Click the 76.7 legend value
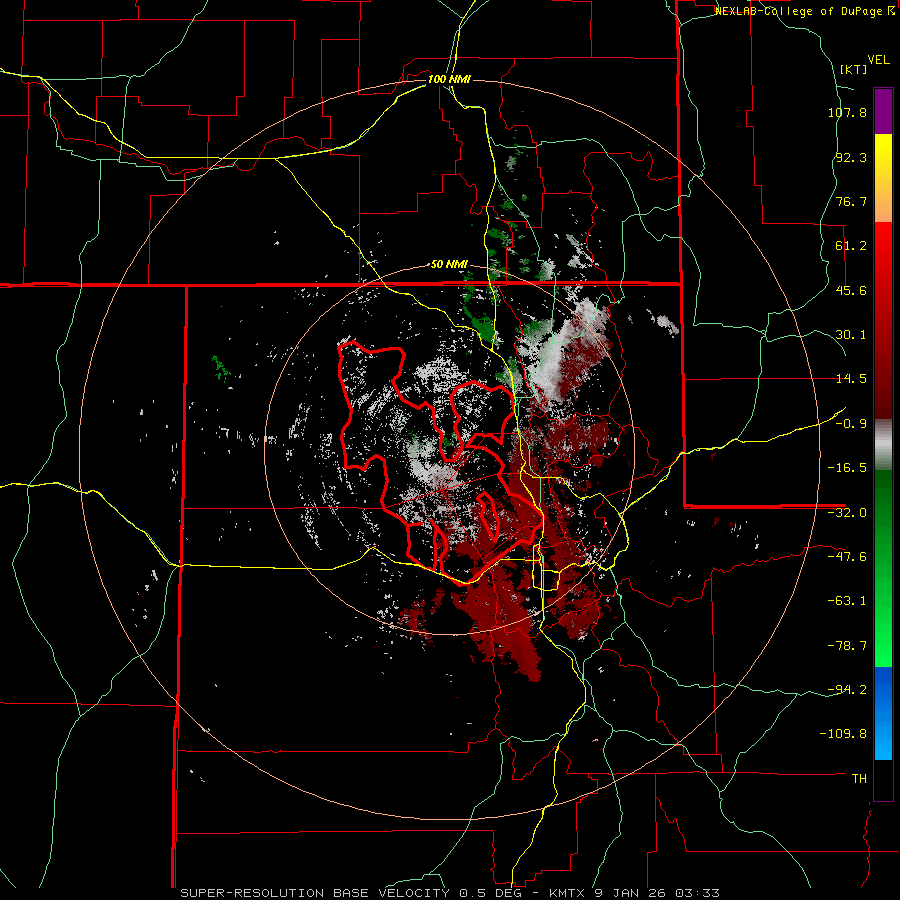Image resolution: width=900 pixels, height=900 pixels. point(851,201)
